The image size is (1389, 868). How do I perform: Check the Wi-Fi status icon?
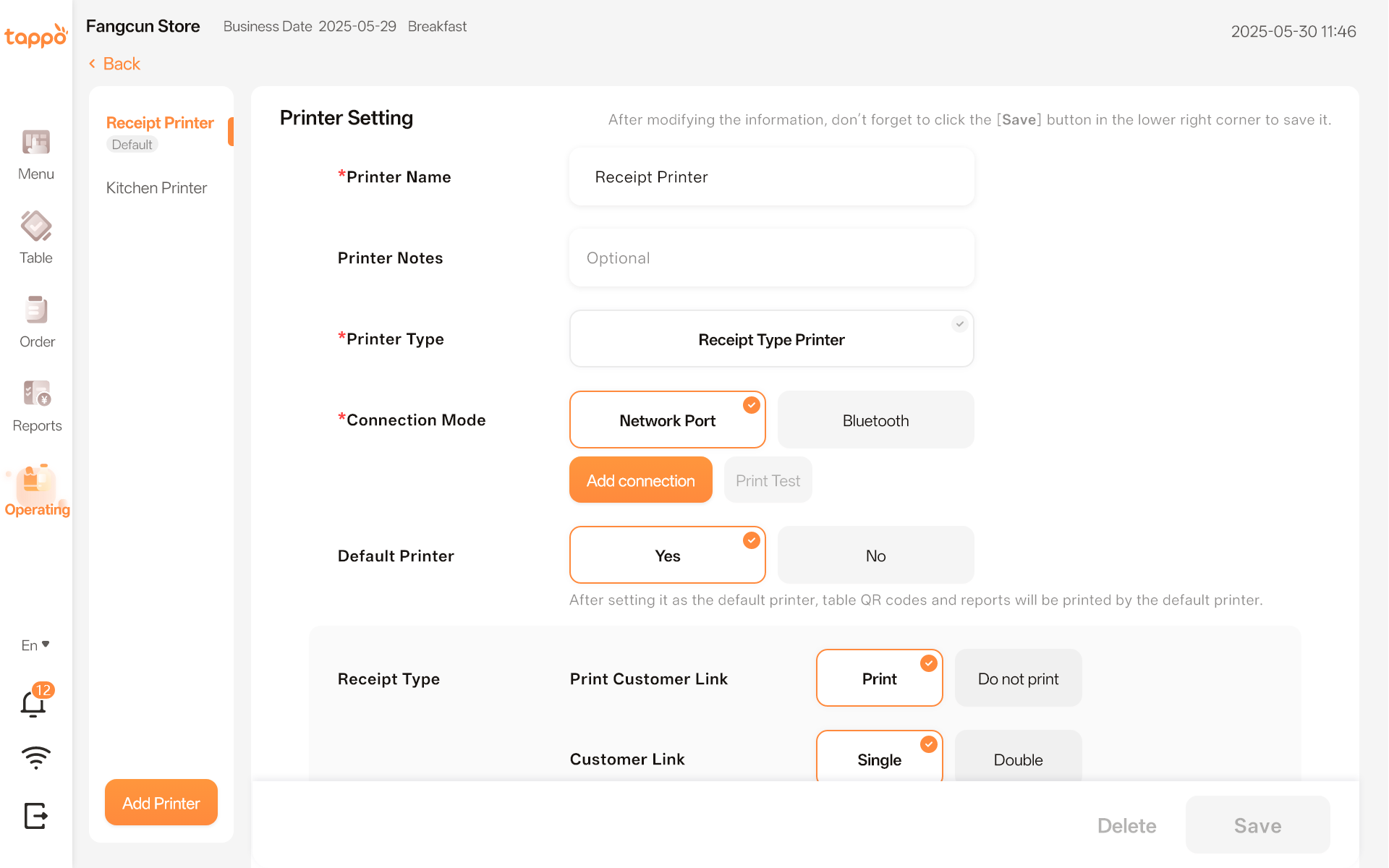pos(35,757)
